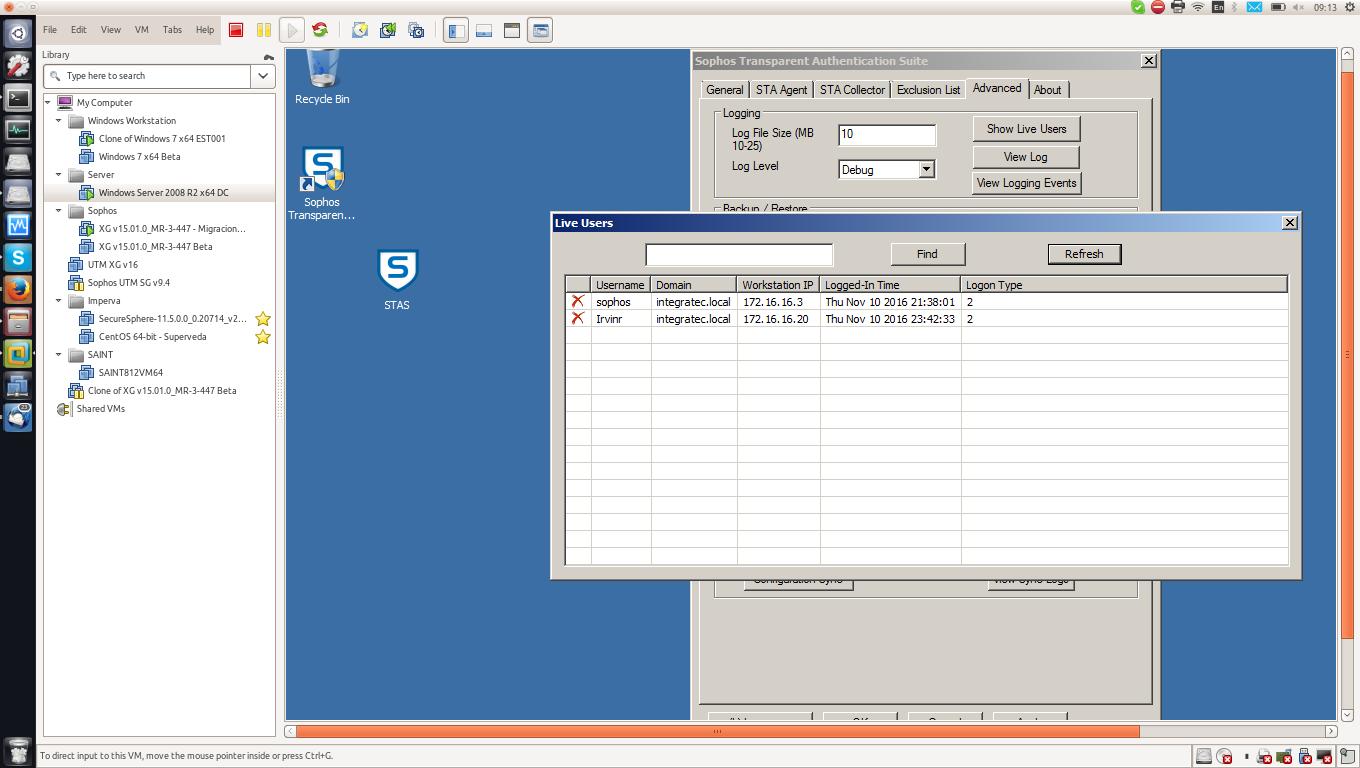Switch to the General tab
This screenshot has width=1360, height=768.
[x=725, y=90]
